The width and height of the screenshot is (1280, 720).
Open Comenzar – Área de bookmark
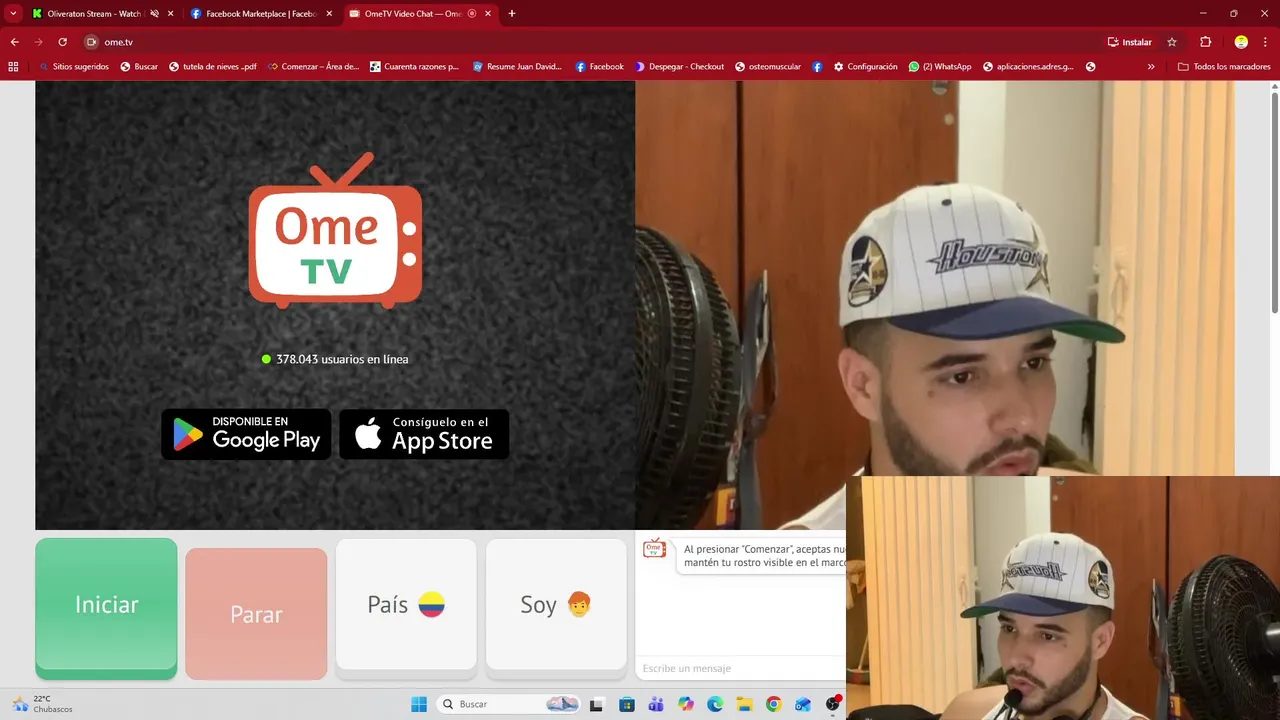click(313, 67)
